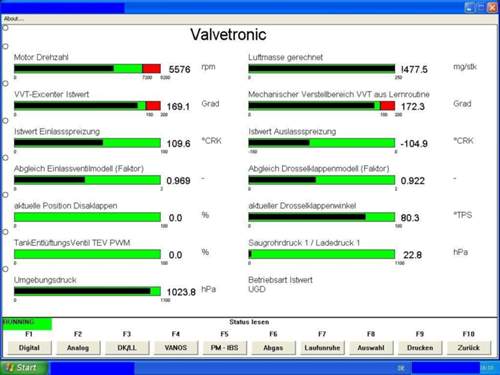The height and width of the screenshot is (375, 500).
Task: Click the 0.969 factor value
Action: point(178,181)
